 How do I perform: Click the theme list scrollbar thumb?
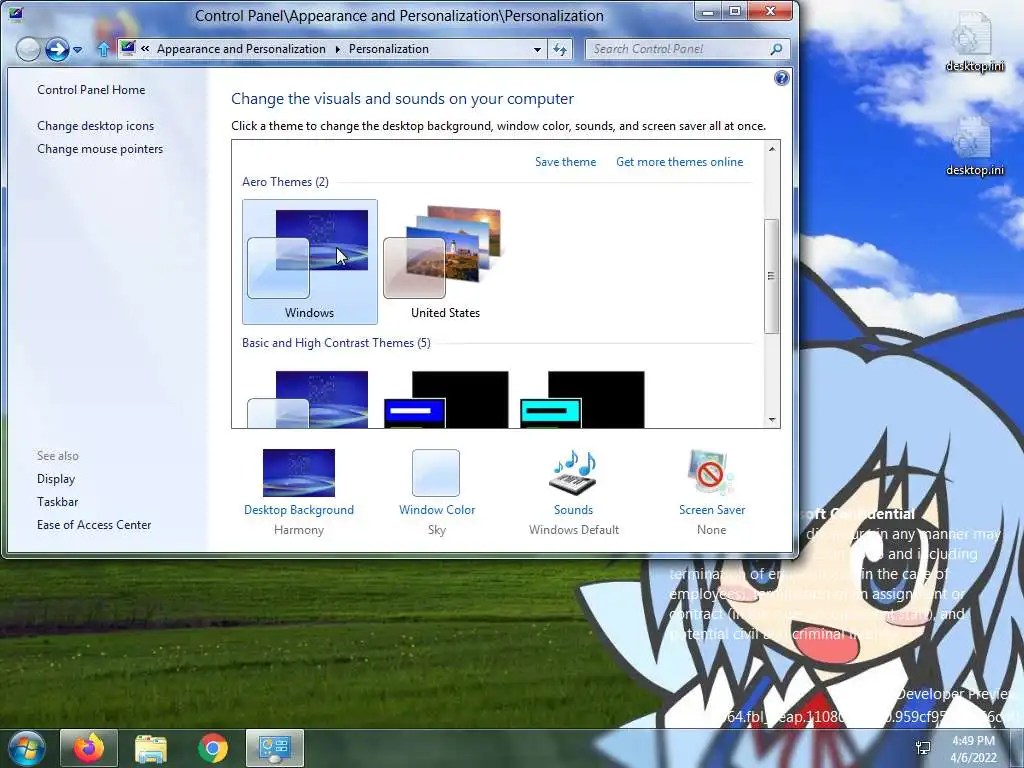(x=771, y=276)
